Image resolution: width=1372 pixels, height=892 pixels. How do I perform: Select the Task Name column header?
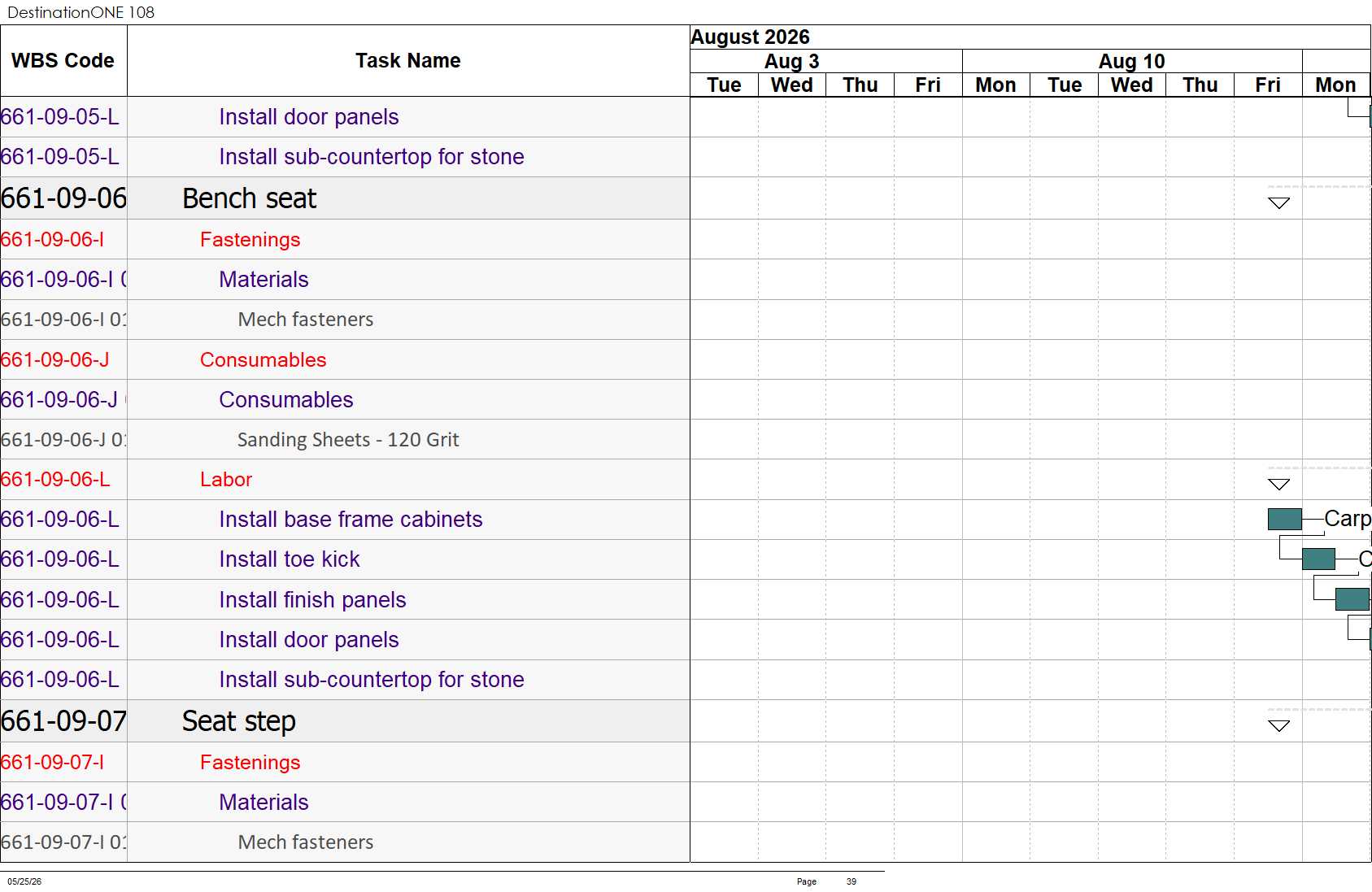(x=408, y=61)
